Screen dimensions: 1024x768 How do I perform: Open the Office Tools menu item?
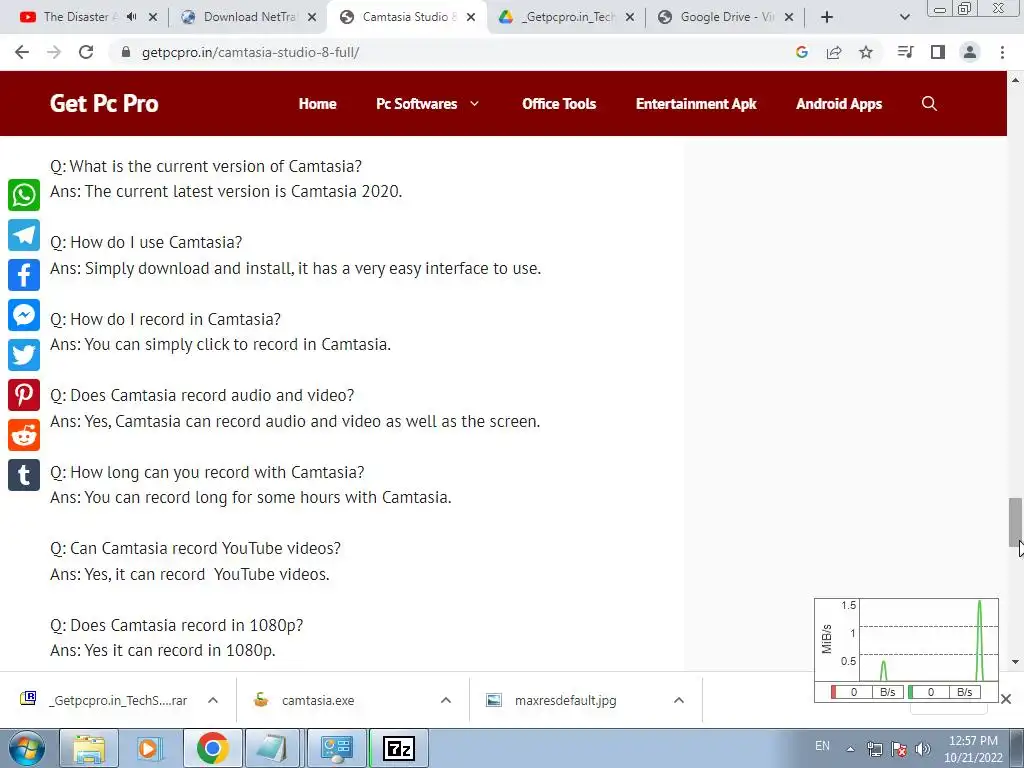[559, 104]
